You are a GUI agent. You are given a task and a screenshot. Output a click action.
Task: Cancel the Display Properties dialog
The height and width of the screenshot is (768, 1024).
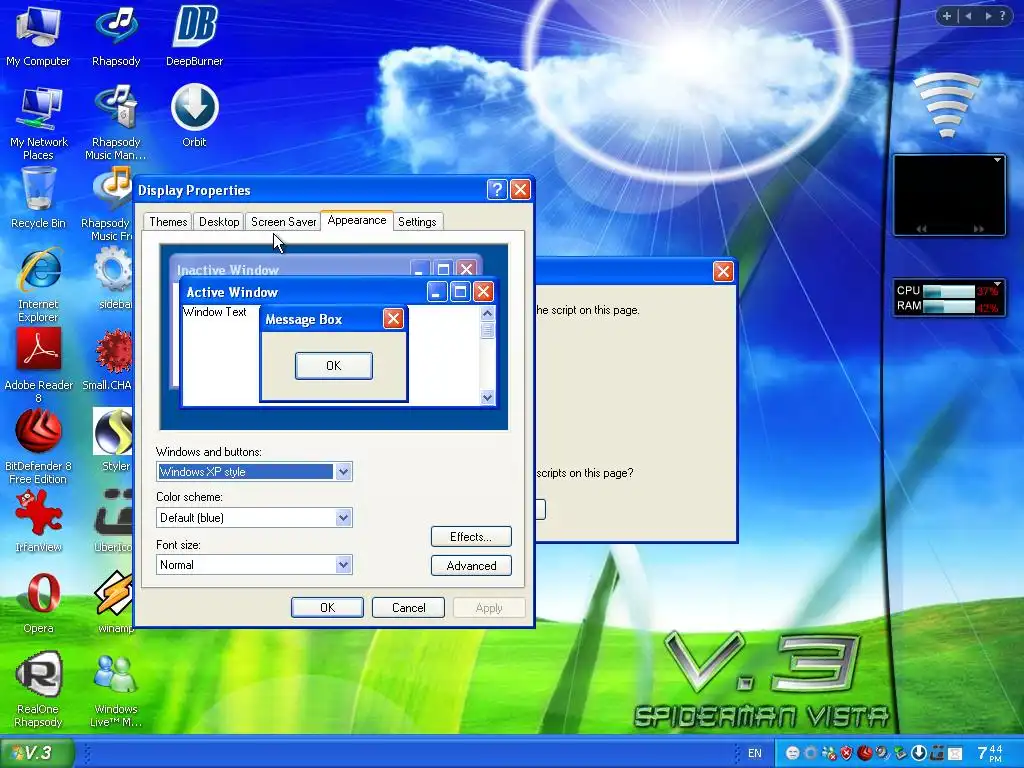408,607
